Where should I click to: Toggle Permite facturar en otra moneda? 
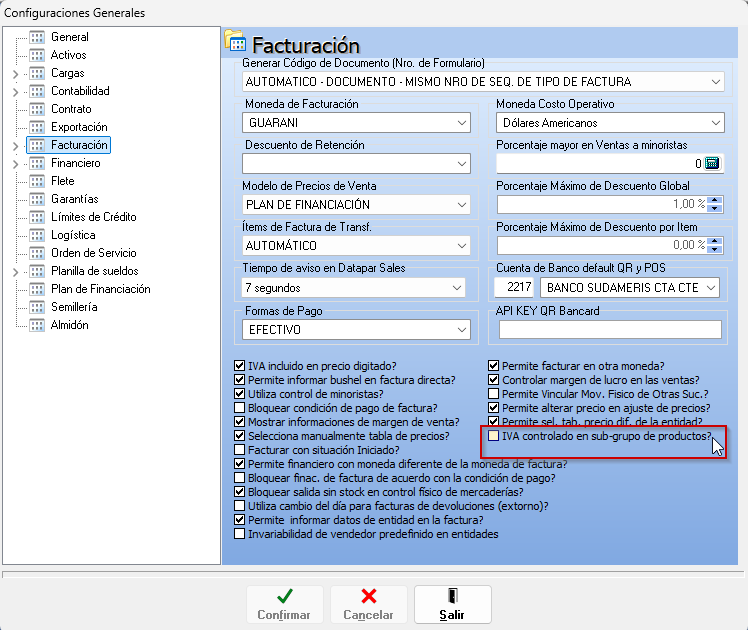point(493,366)
